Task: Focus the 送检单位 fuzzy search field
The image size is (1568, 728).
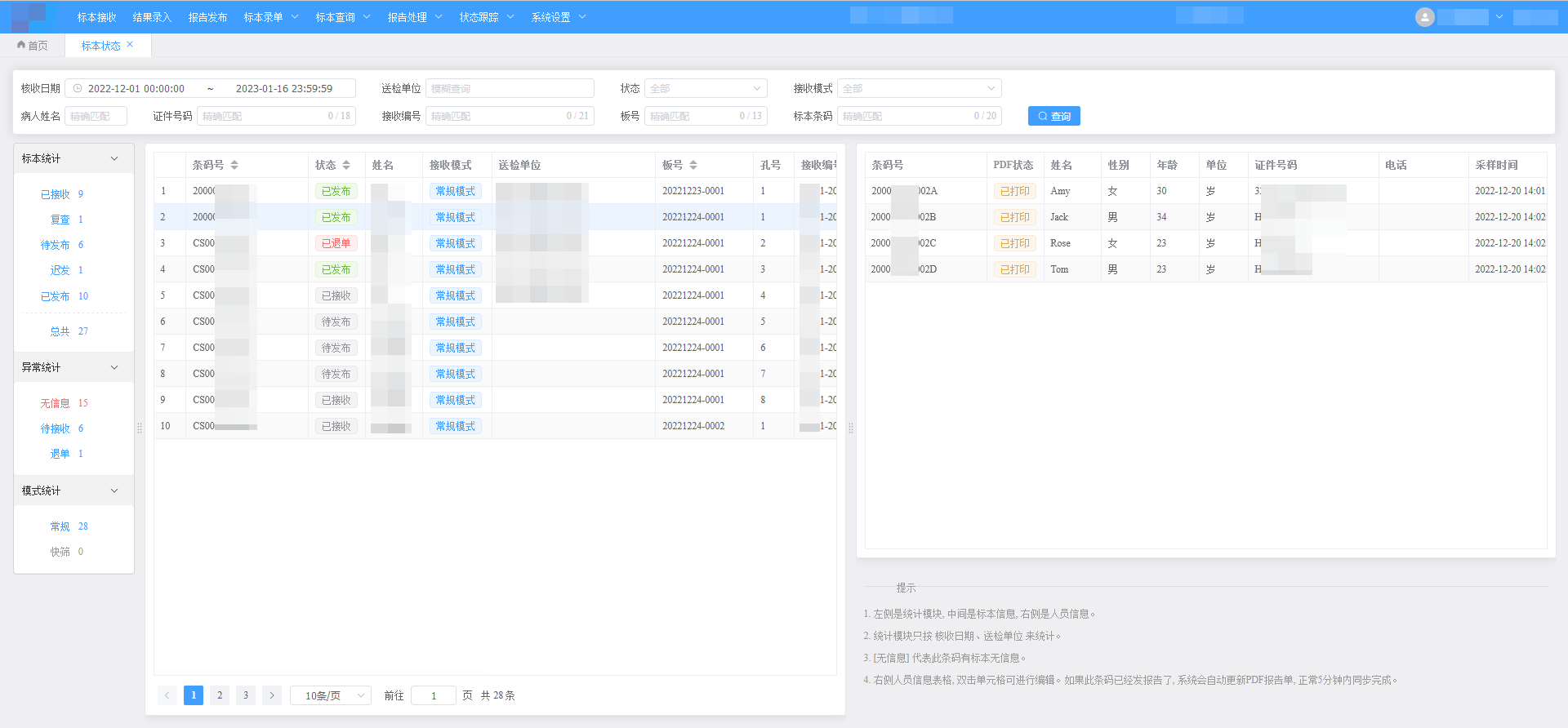Action: click(x=510, y=88)
